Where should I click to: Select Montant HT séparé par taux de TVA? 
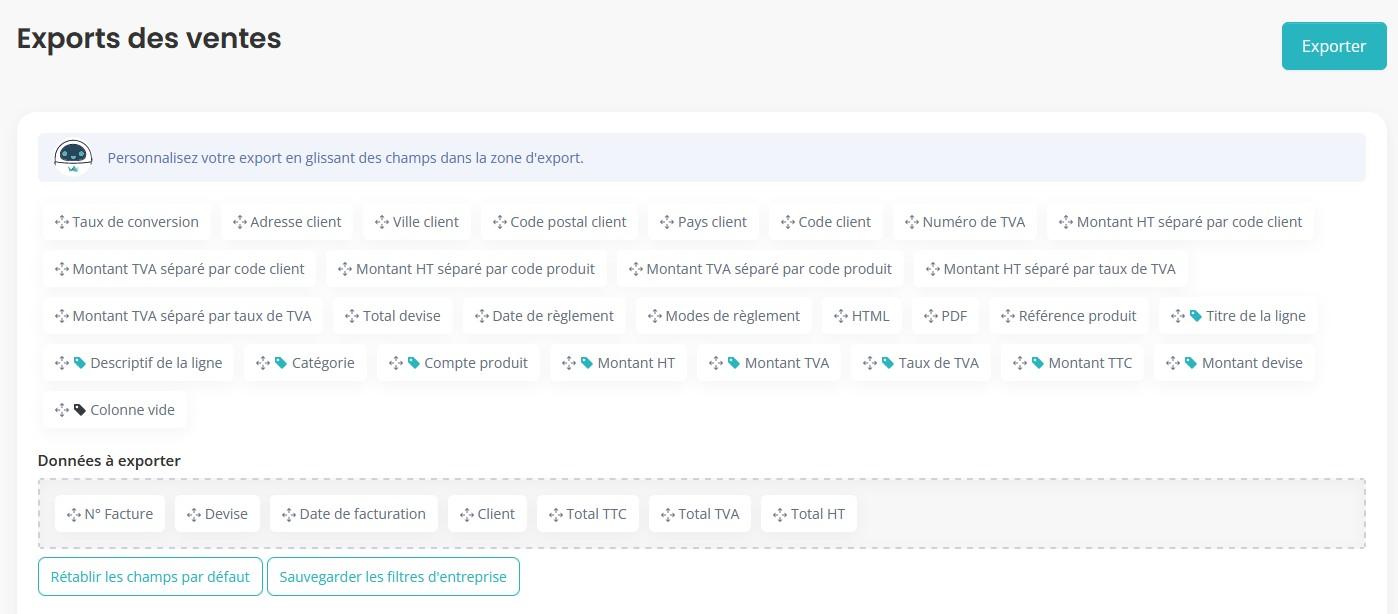[x=1051, y=269]
